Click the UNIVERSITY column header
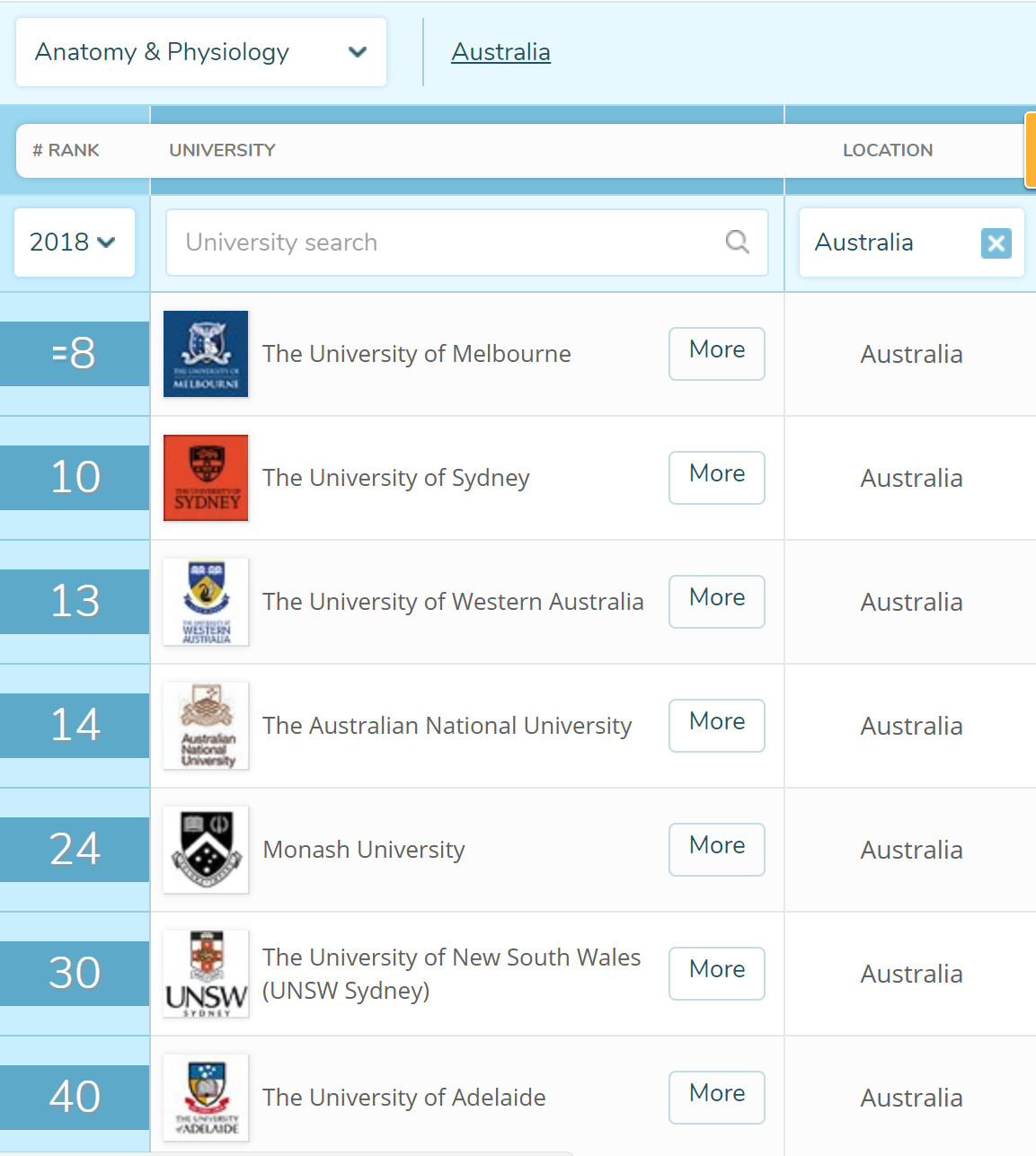 (222, 150)
